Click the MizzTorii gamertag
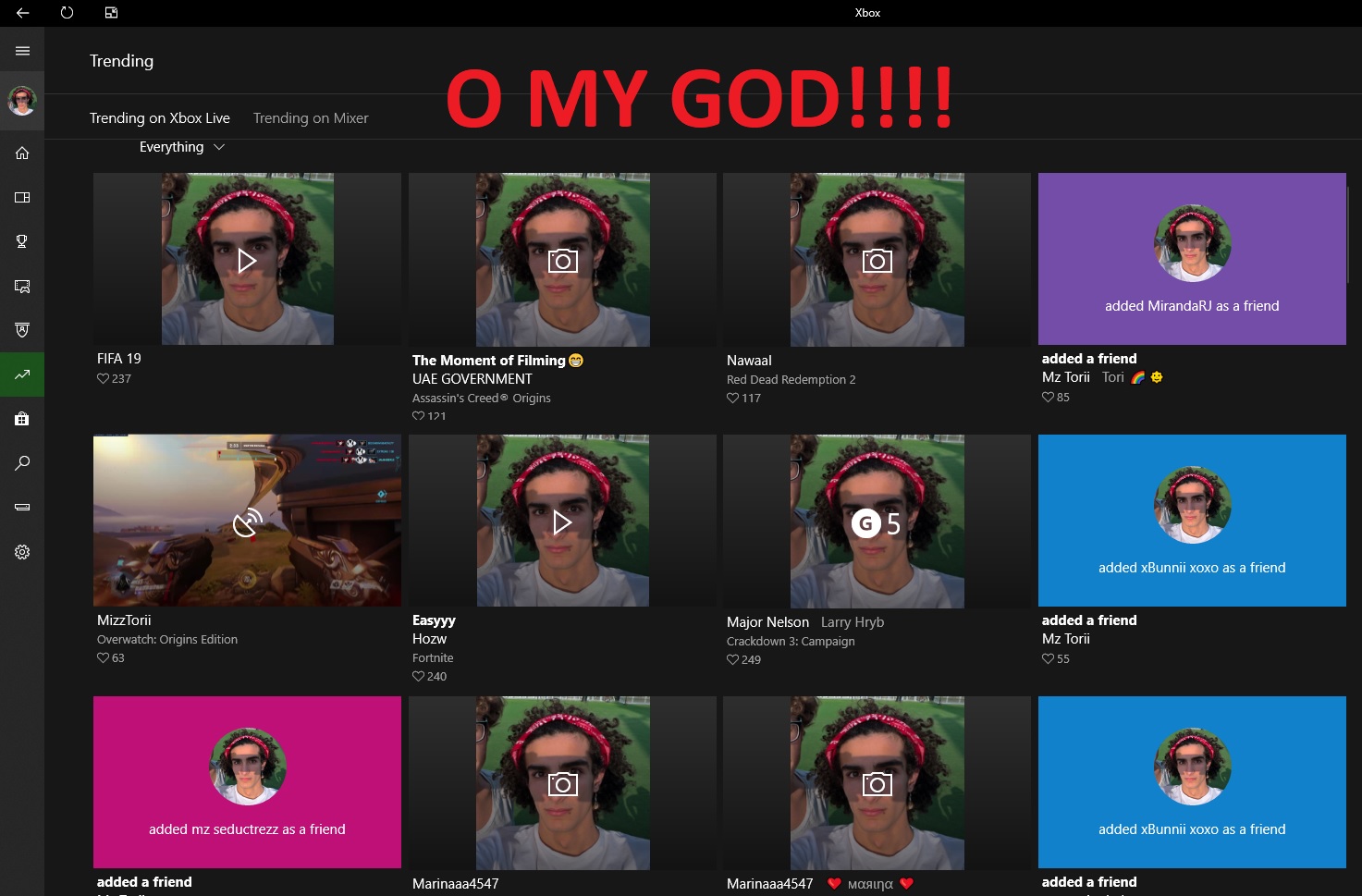The image size is (1362, 896). (124, 620)
